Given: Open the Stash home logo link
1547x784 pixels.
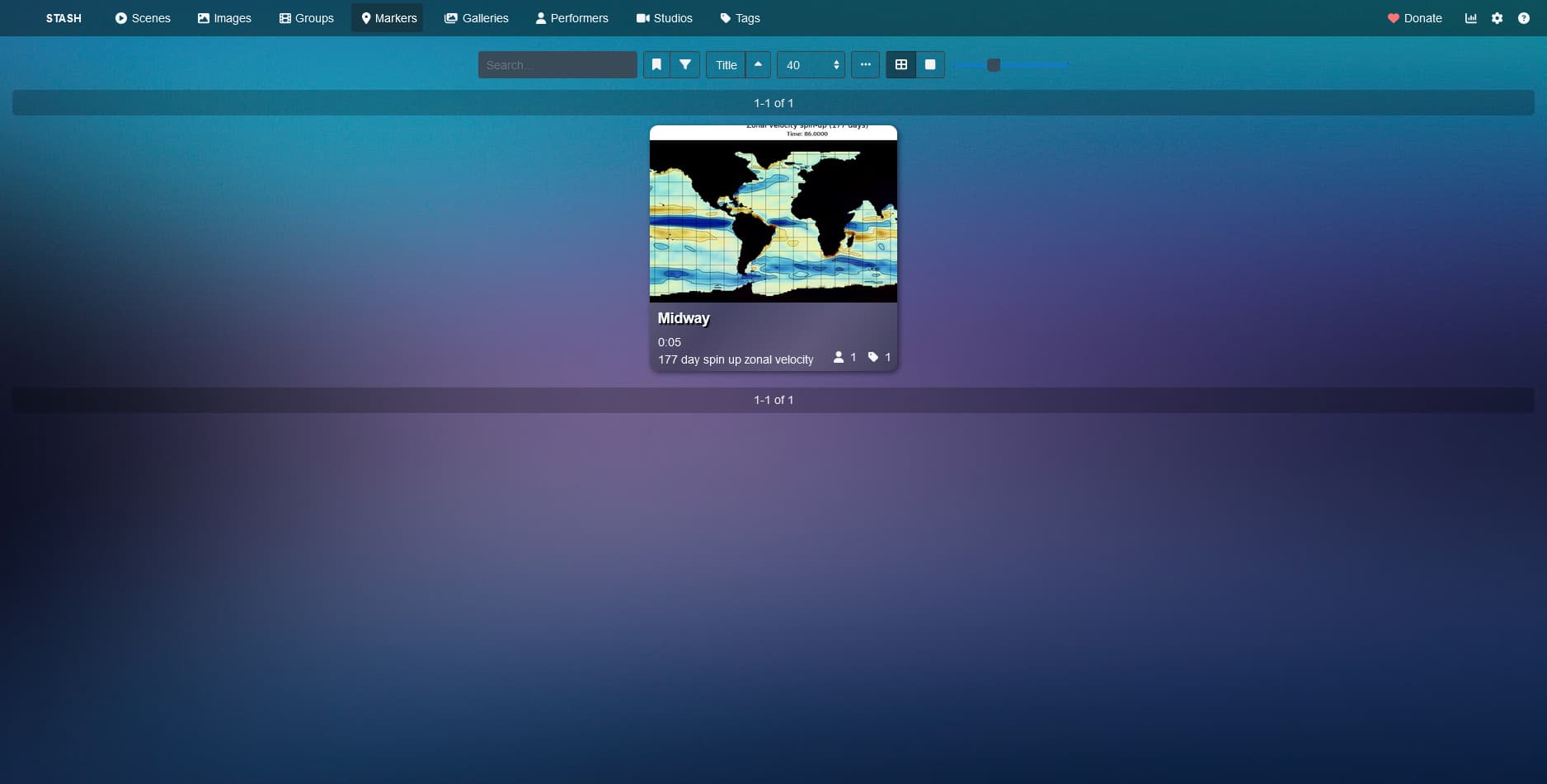Looking at the screenshot, I should tap(63, 18).
